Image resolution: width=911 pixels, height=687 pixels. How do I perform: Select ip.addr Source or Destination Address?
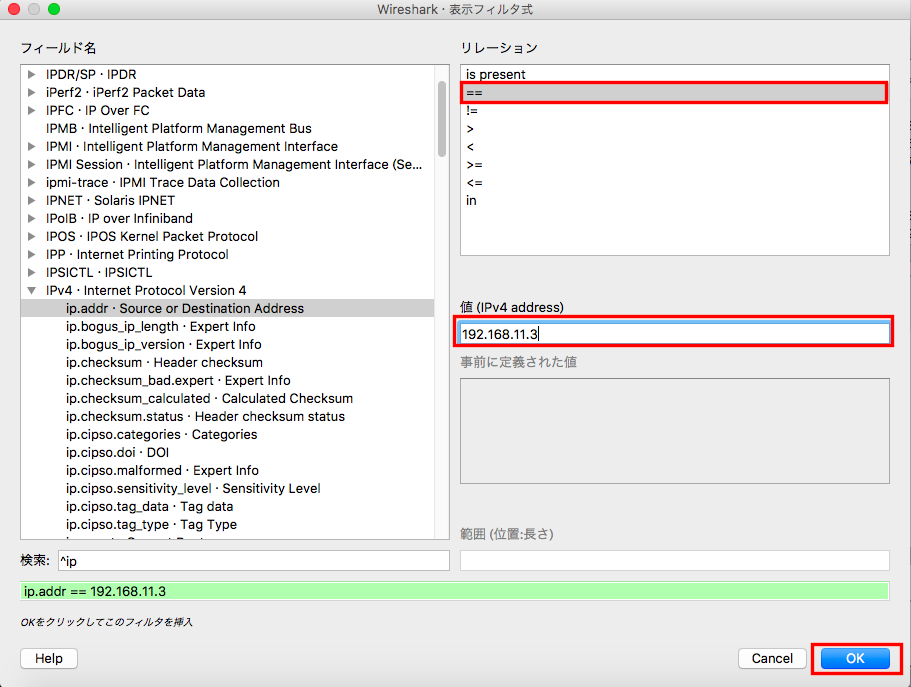(x=227, y=309)
